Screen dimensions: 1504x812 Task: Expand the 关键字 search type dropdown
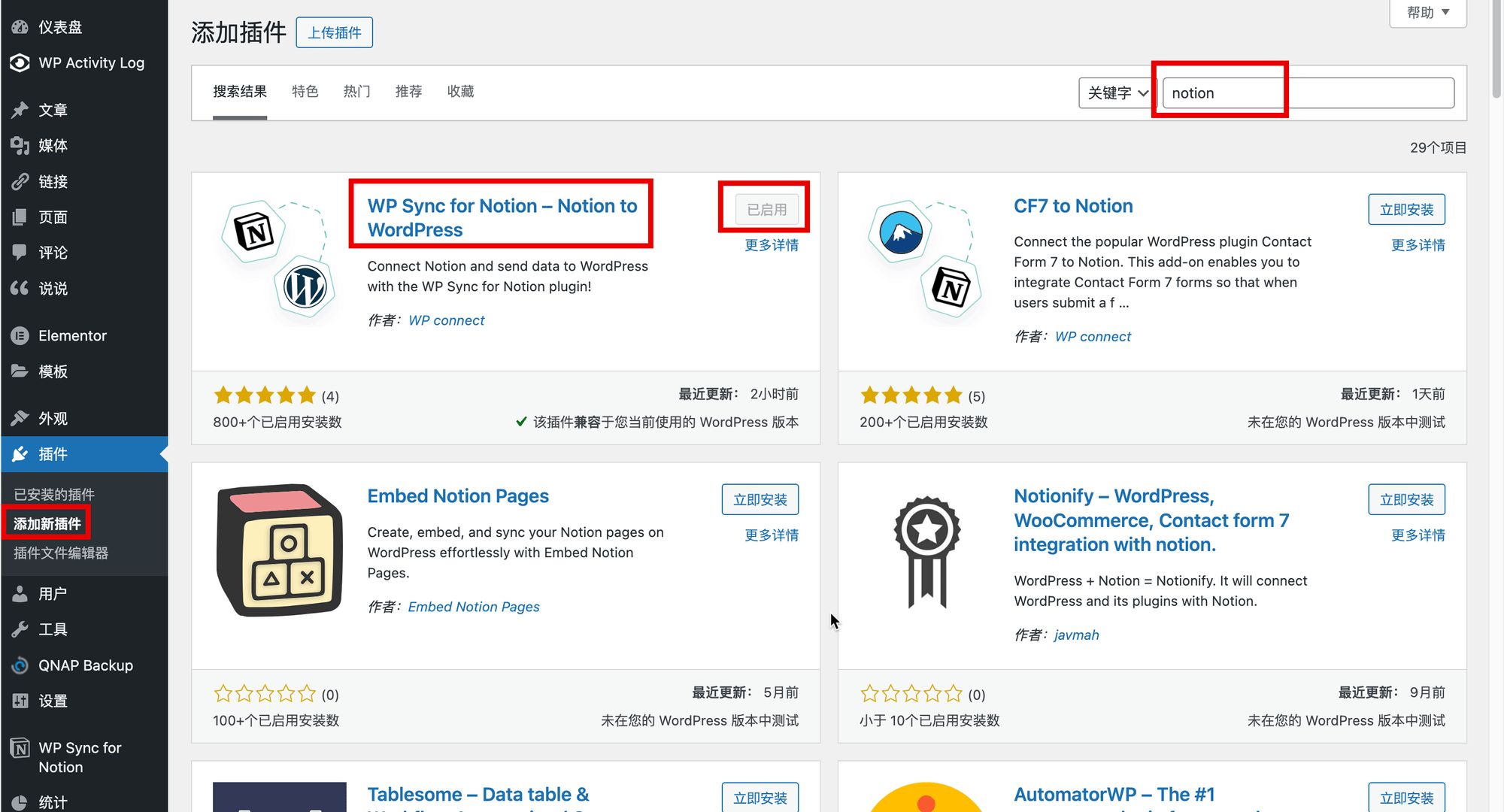point(1117,93)
